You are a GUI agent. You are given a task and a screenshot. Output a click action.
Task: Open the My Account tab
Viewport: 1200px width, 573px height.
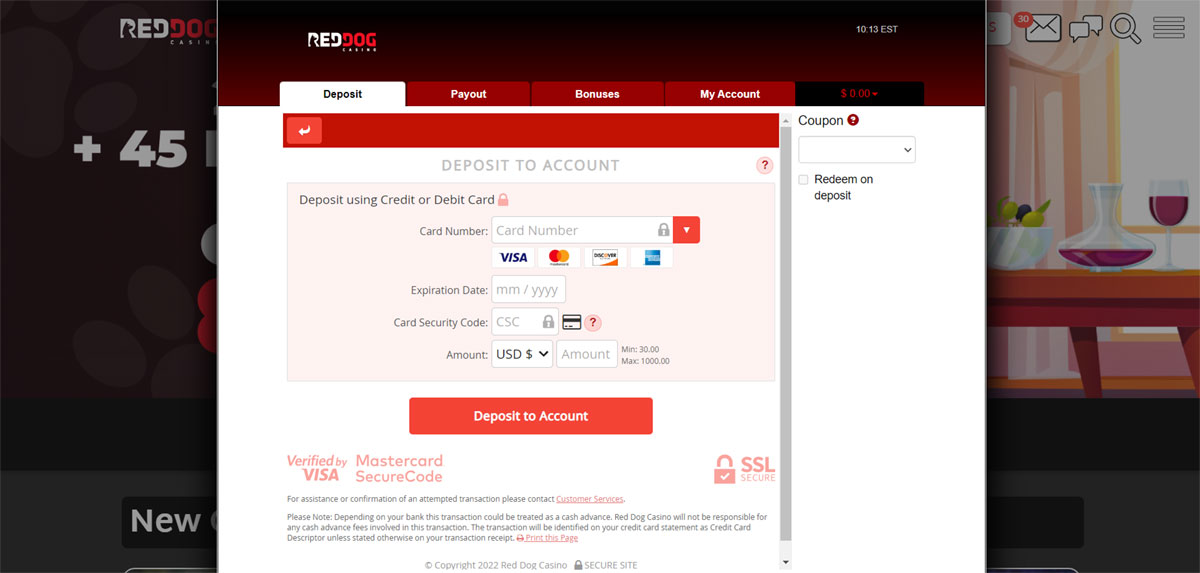click(x=730, y=94)
